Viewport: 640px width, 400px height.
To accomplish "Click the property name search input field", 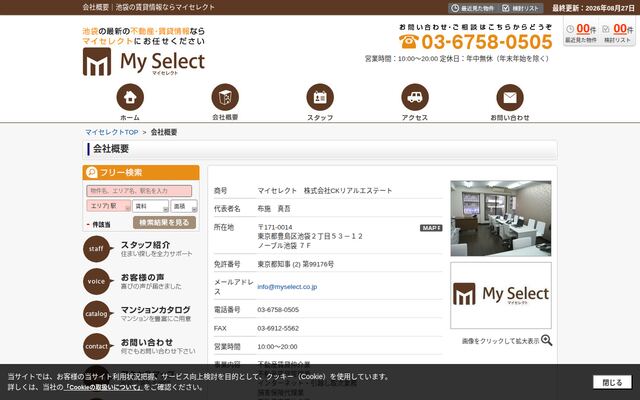I will click(139, 191).
